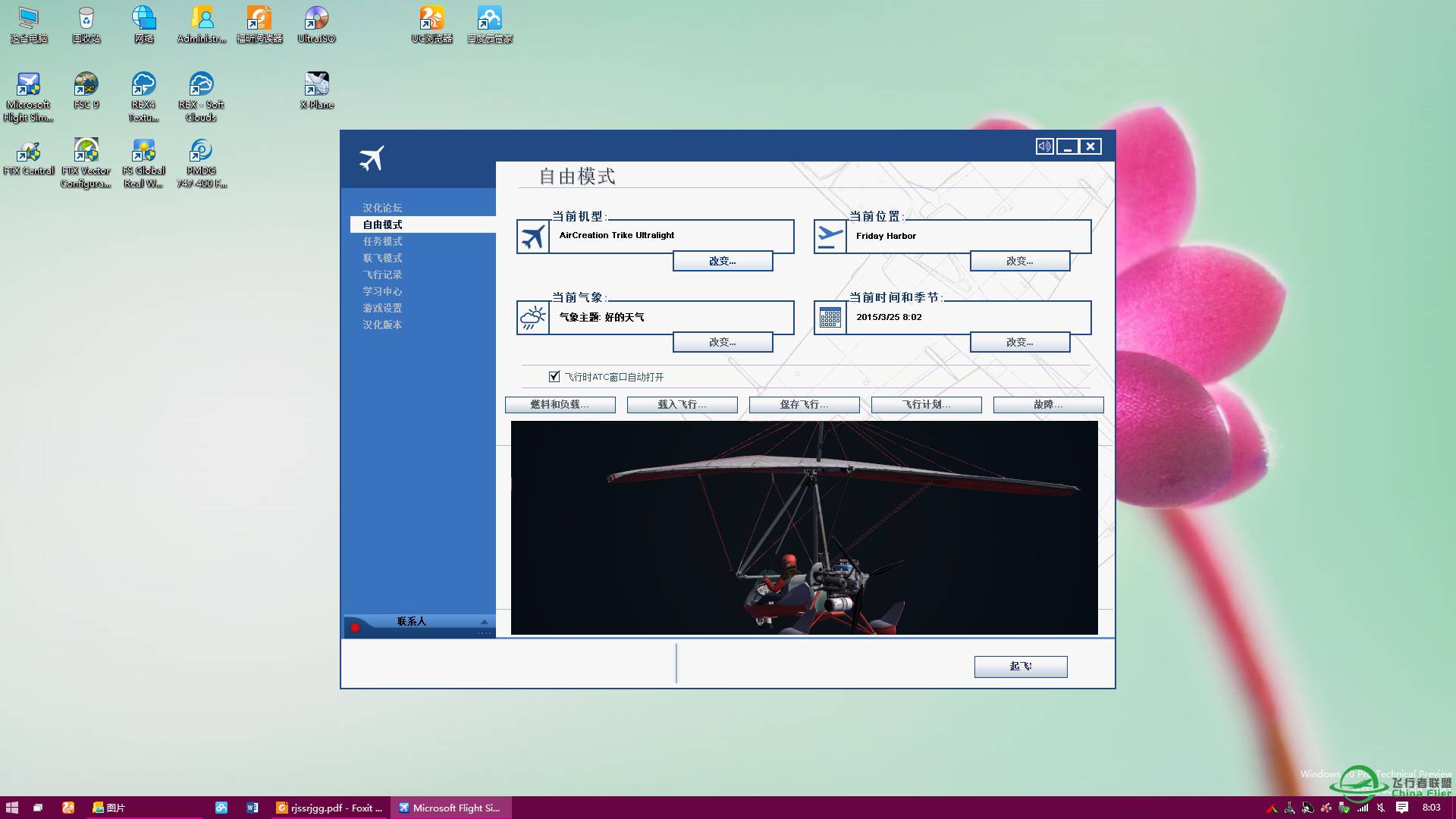Click the ultralight aircraft preview image
The width and height of the screenshot is (1456, 819).
pyautogui.click(x=804, y=527)
